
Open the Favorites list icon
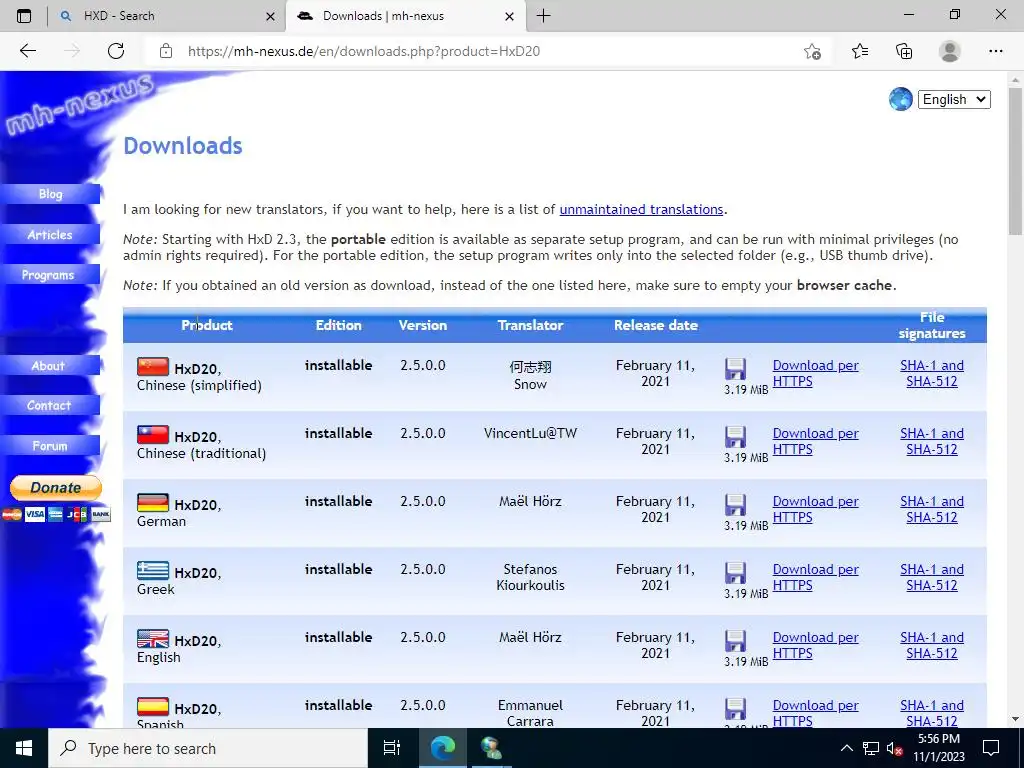pos(860,51)
